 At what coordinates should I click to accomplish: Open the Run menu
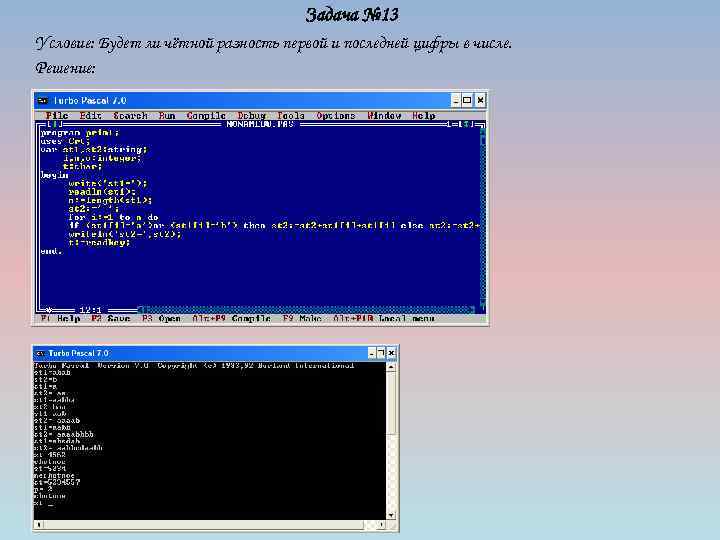point(167,116)
